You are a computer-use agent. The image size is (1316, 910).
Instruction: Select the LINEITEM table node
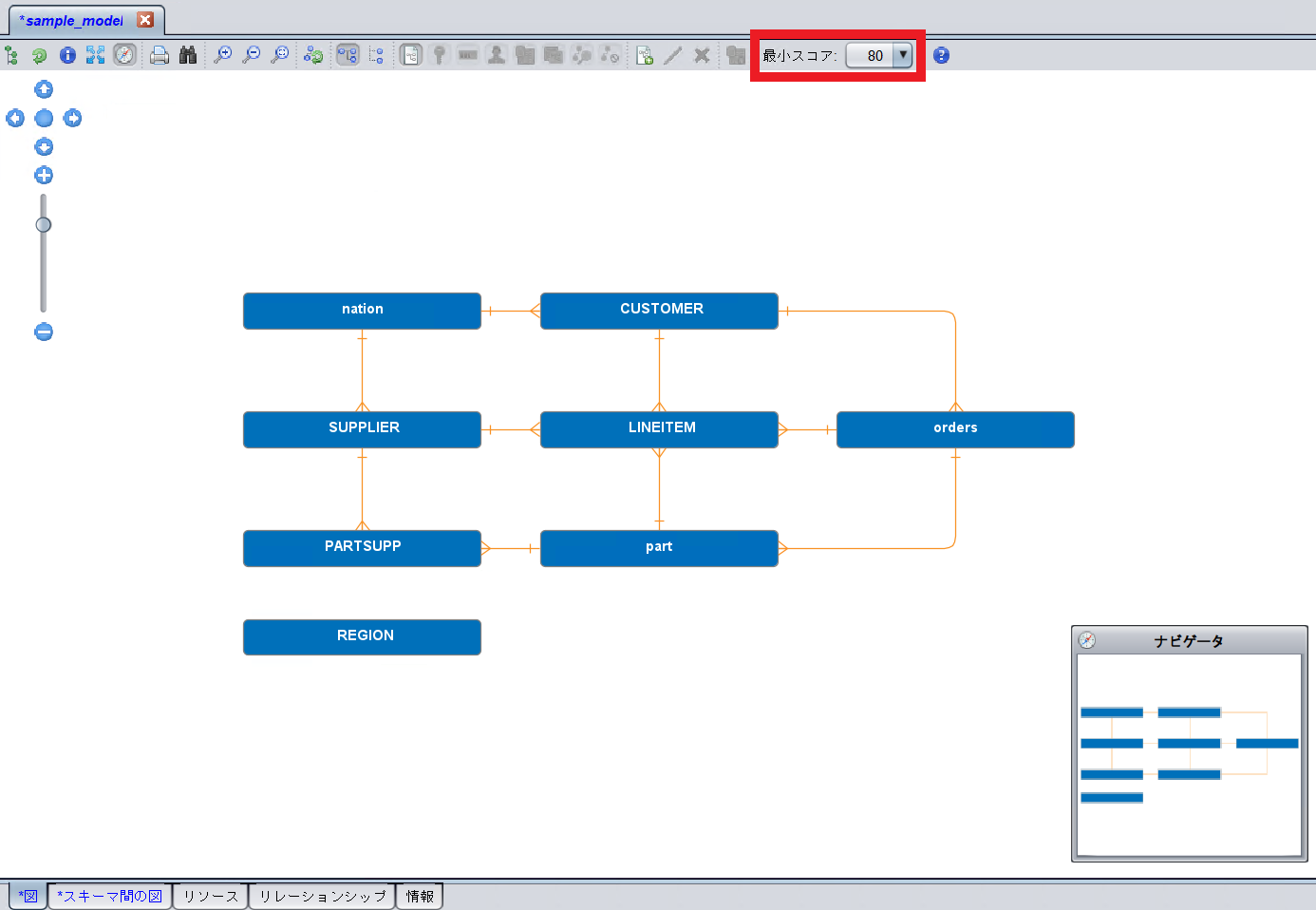click(659, 429)
